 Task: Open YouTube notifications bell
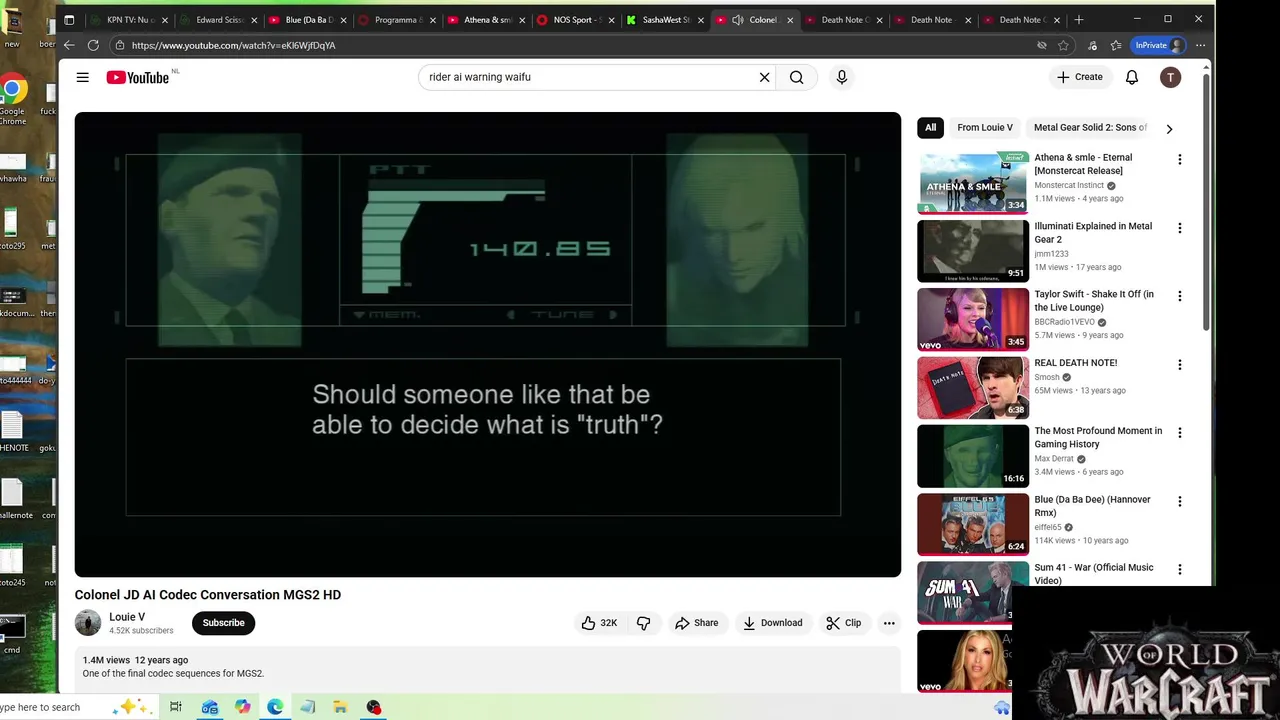(1132, 77)
